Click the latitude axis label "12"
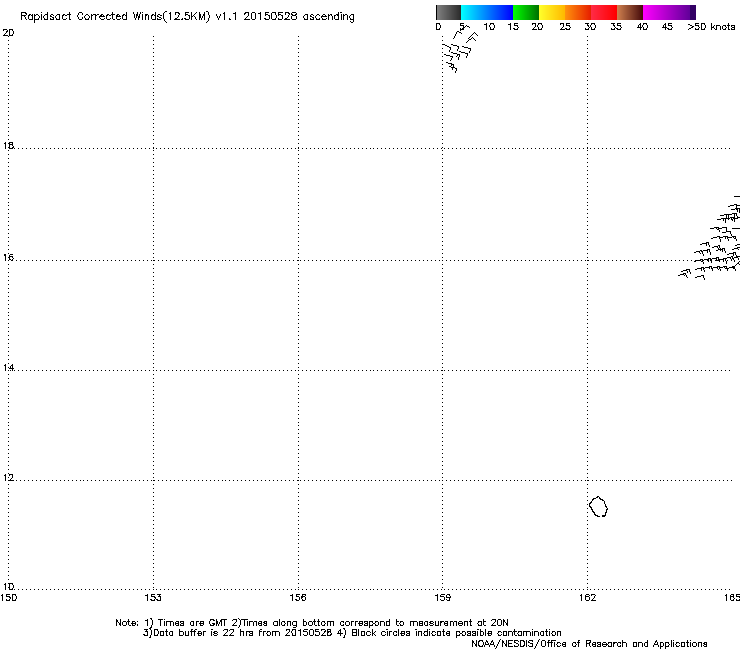 [8, 478]
